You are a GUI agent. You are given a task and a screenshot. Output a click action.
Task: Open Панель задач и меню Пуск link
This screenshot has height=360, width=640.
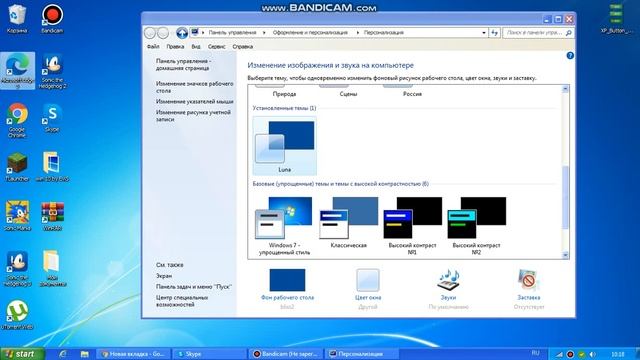pyautogui.click(x=194, y=287)
